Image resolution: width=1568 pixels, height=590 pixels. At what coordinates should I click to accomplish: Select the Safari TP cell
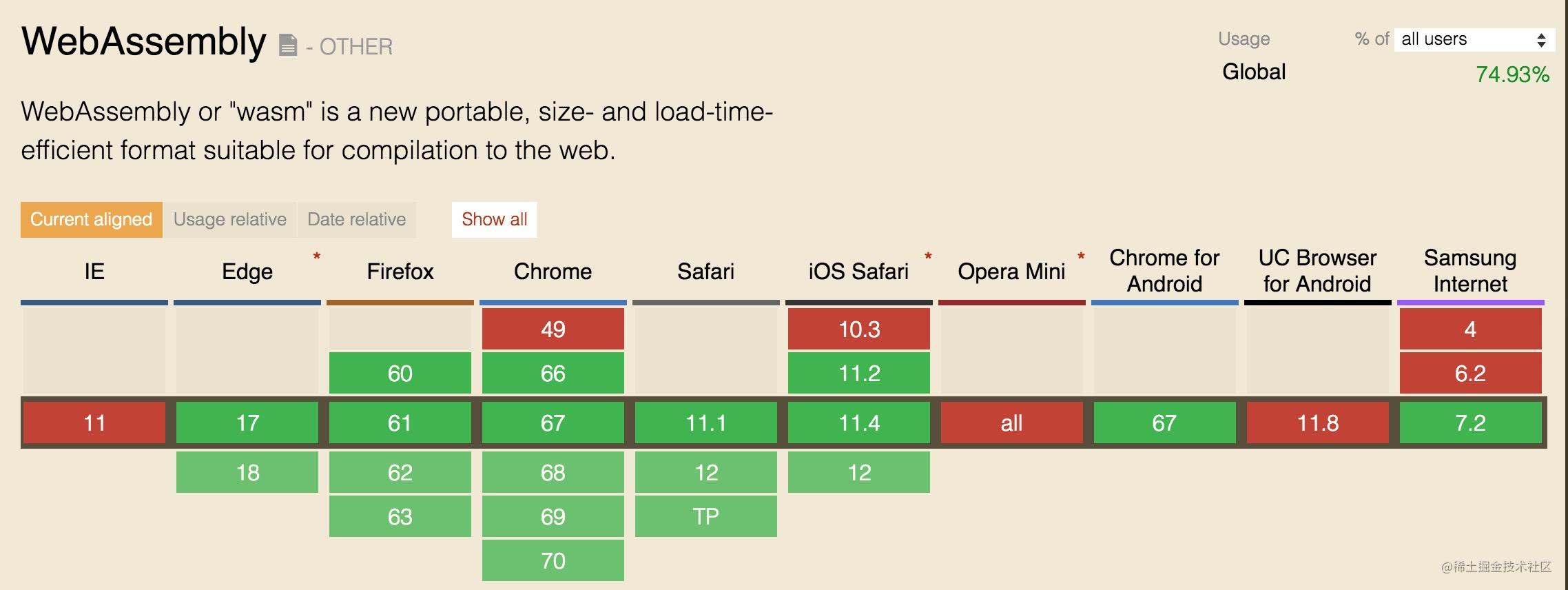(706, 516)
